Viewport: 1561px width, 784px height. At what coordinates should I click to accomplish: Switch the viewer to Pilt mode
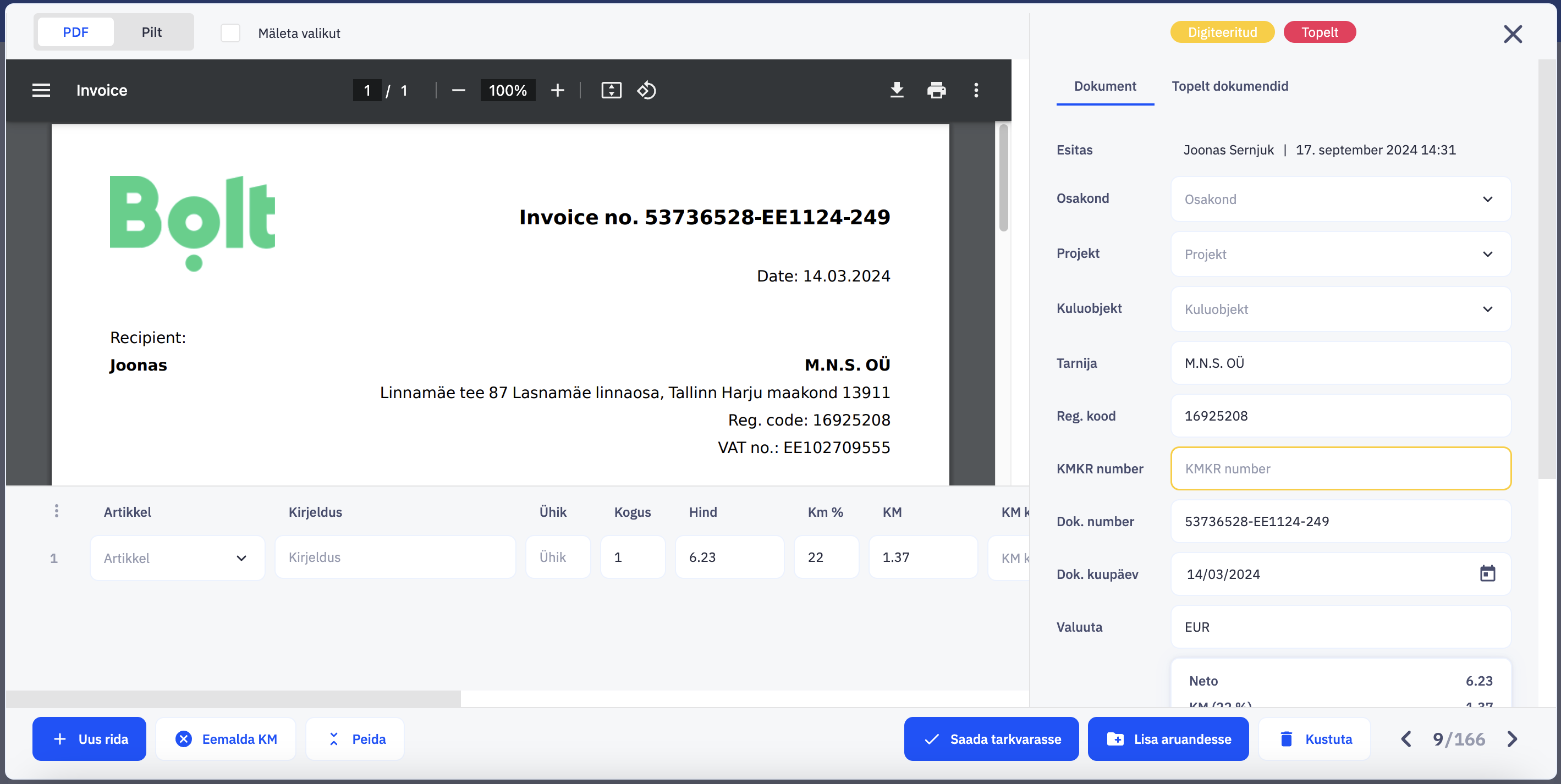point(151,32)
